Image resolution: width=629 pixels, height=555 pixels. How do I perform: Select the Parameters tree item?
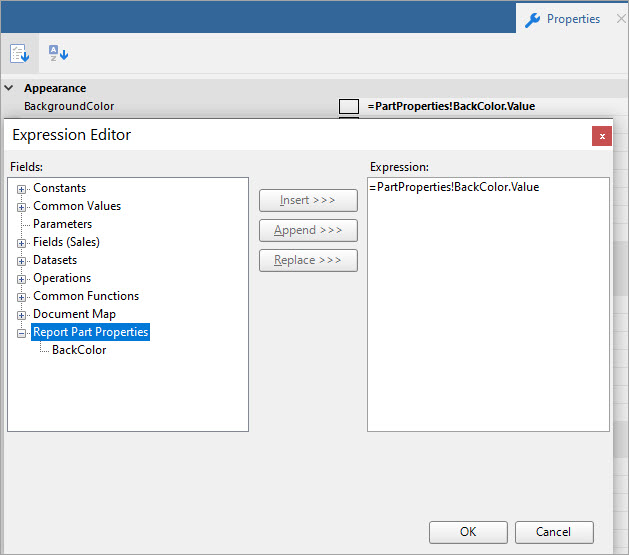[63, 224]
